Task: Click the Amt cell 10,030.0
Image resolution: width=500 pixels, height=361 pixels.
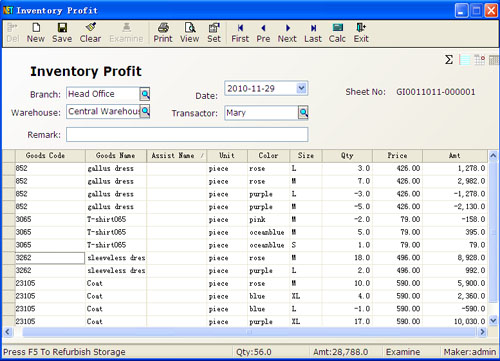Action: [x=455, y=322]
